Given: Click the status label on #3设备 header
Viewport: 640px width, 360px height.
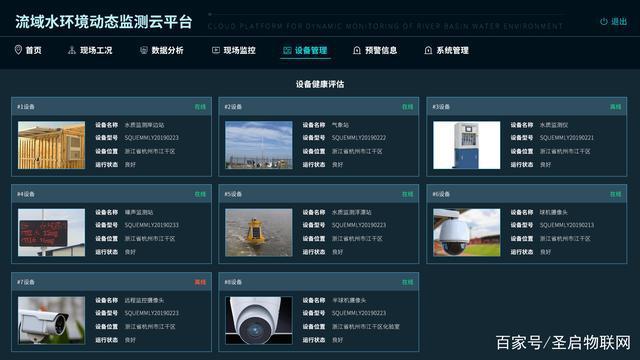Looking at the screenshot, I should click(x=615, y=107).
